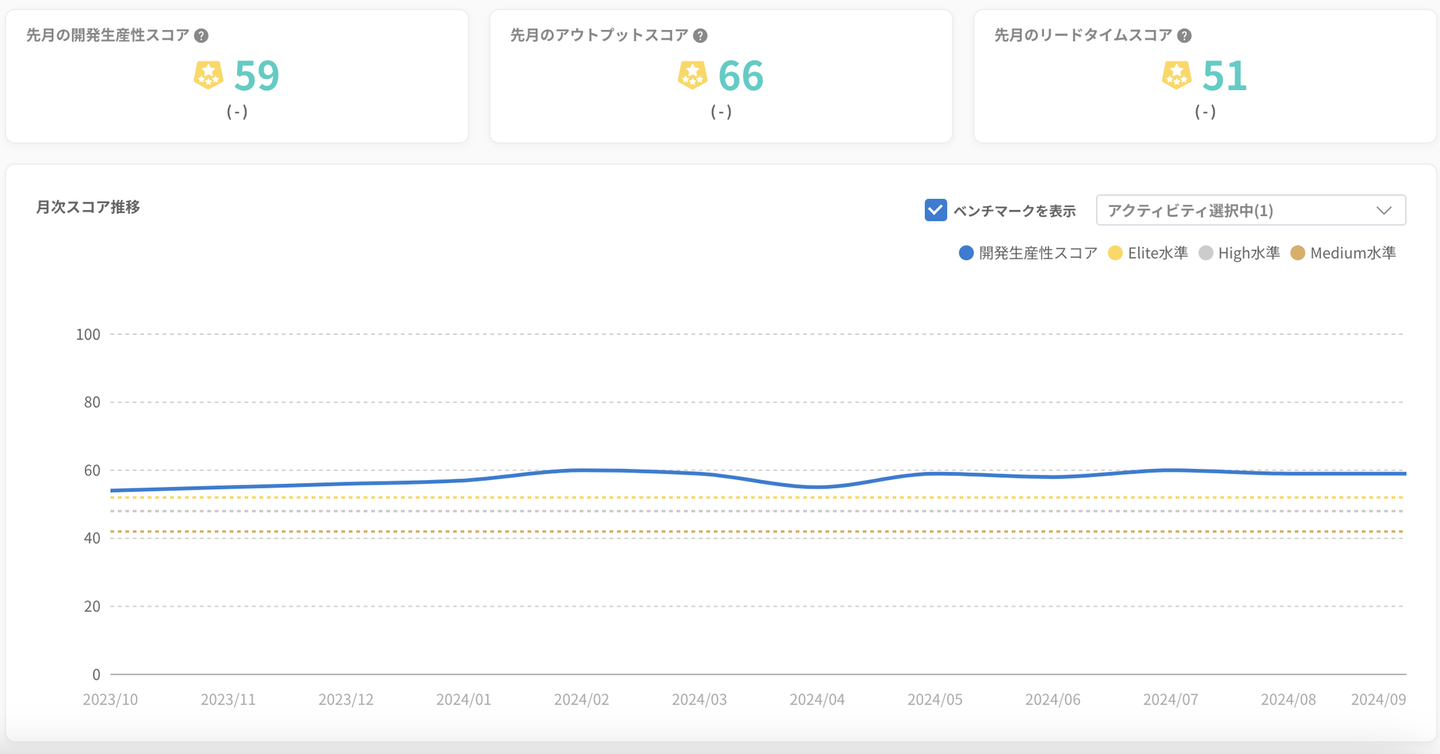Viewport: 1440px width, 754px height.
Task: Click the 2024/07 x-axis label
Action: (1170, 700)
